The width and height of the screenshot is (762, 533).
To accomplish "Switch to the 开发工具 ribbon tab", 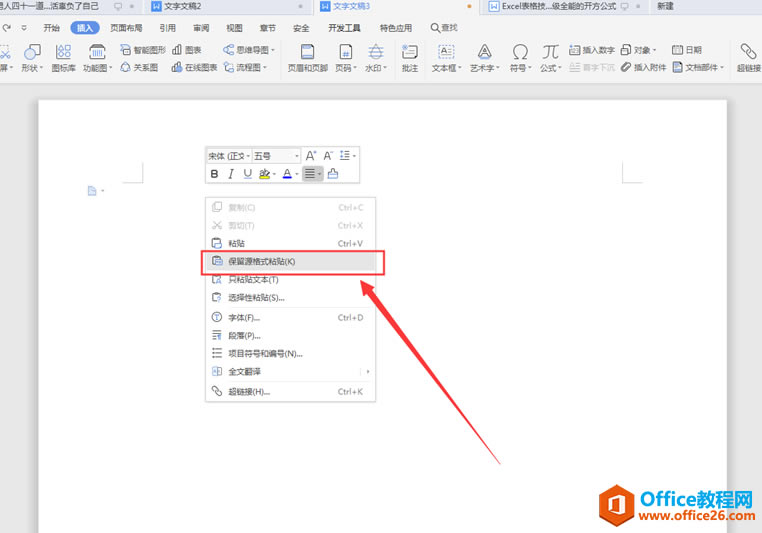I will click(344, 28).
